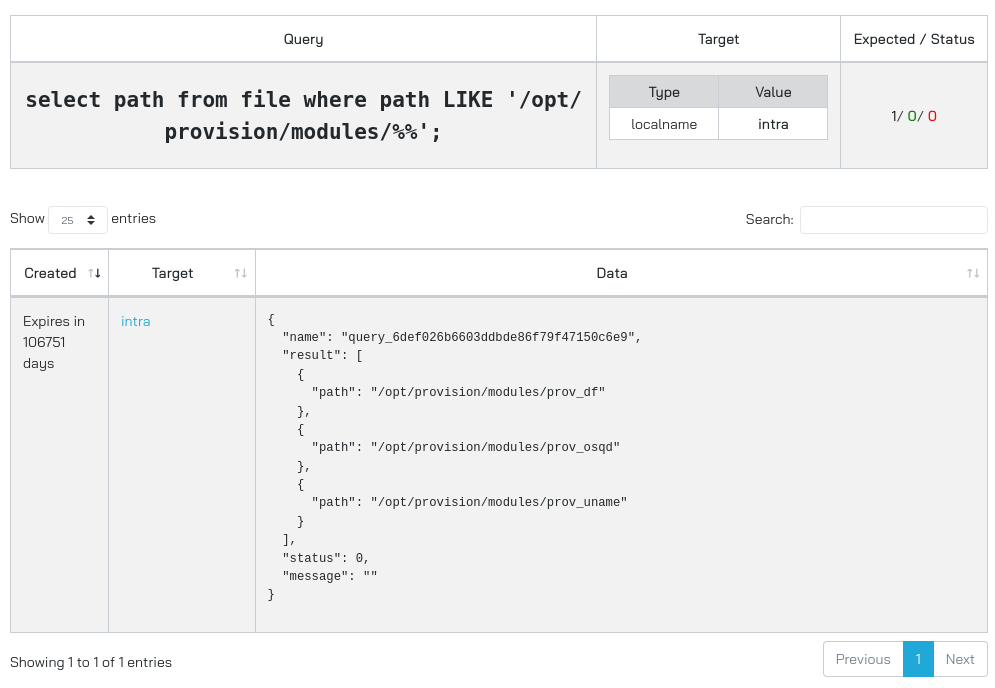The height and width of the screenshot is (688, 995).
Task: Click the Value header in target table
Action: tap(773, 92)
